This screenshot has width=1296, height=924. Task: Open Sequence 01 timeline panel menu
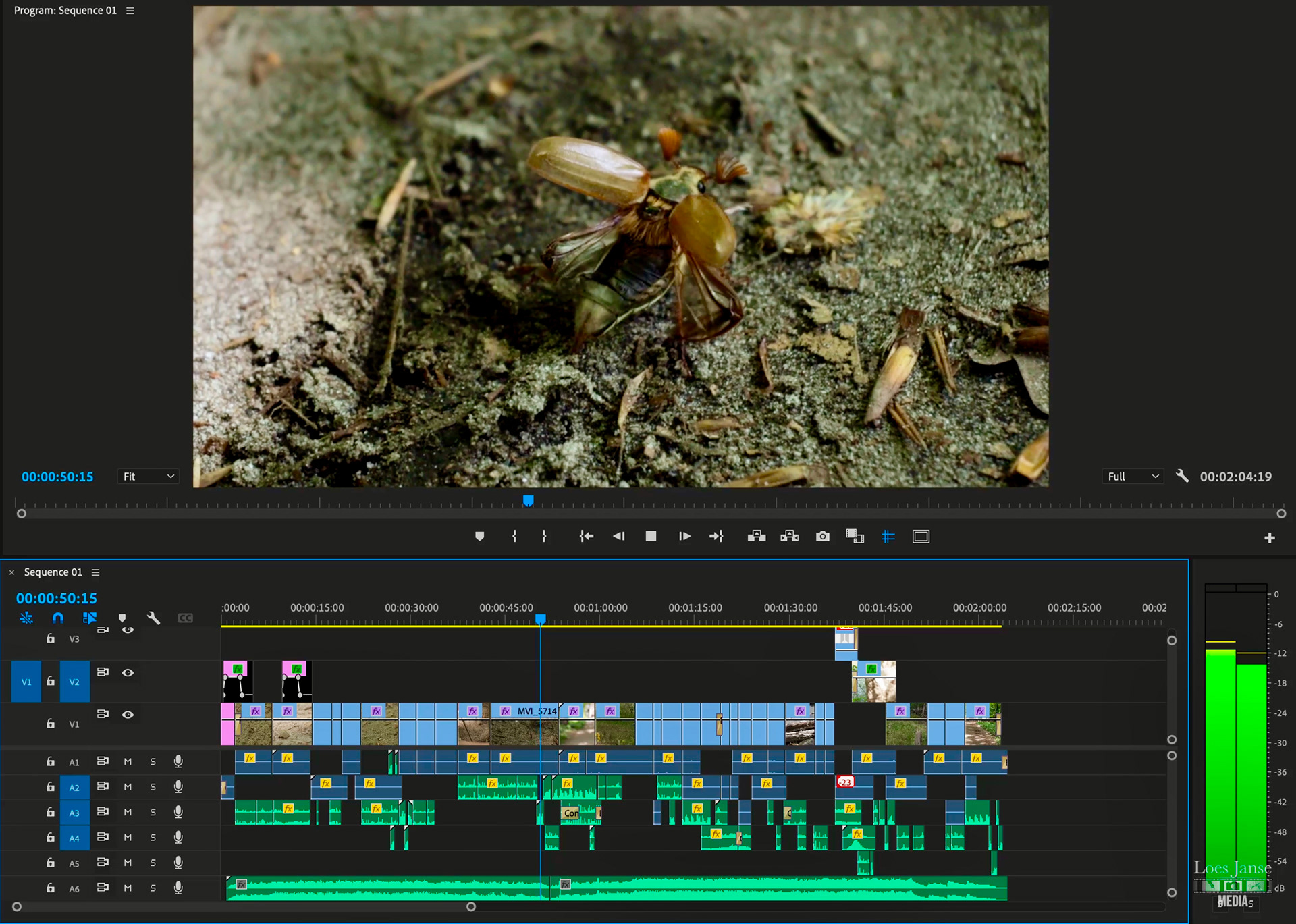pos(96,572)
